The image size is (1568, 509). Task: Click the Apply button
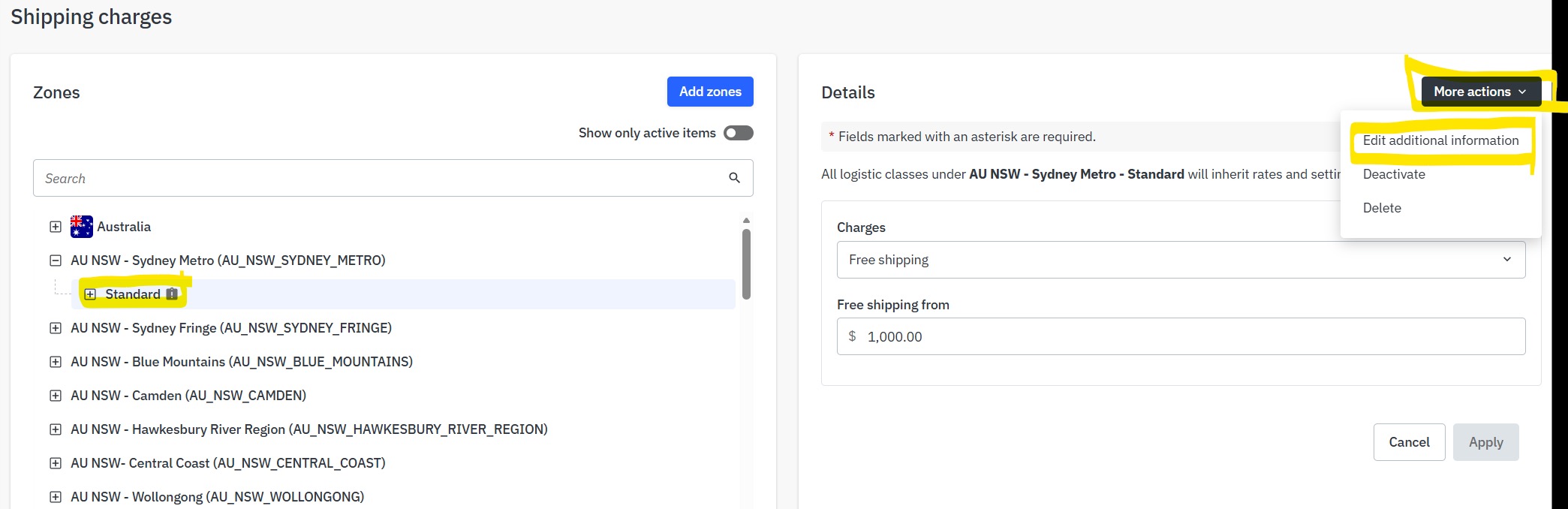point(1485,442)
